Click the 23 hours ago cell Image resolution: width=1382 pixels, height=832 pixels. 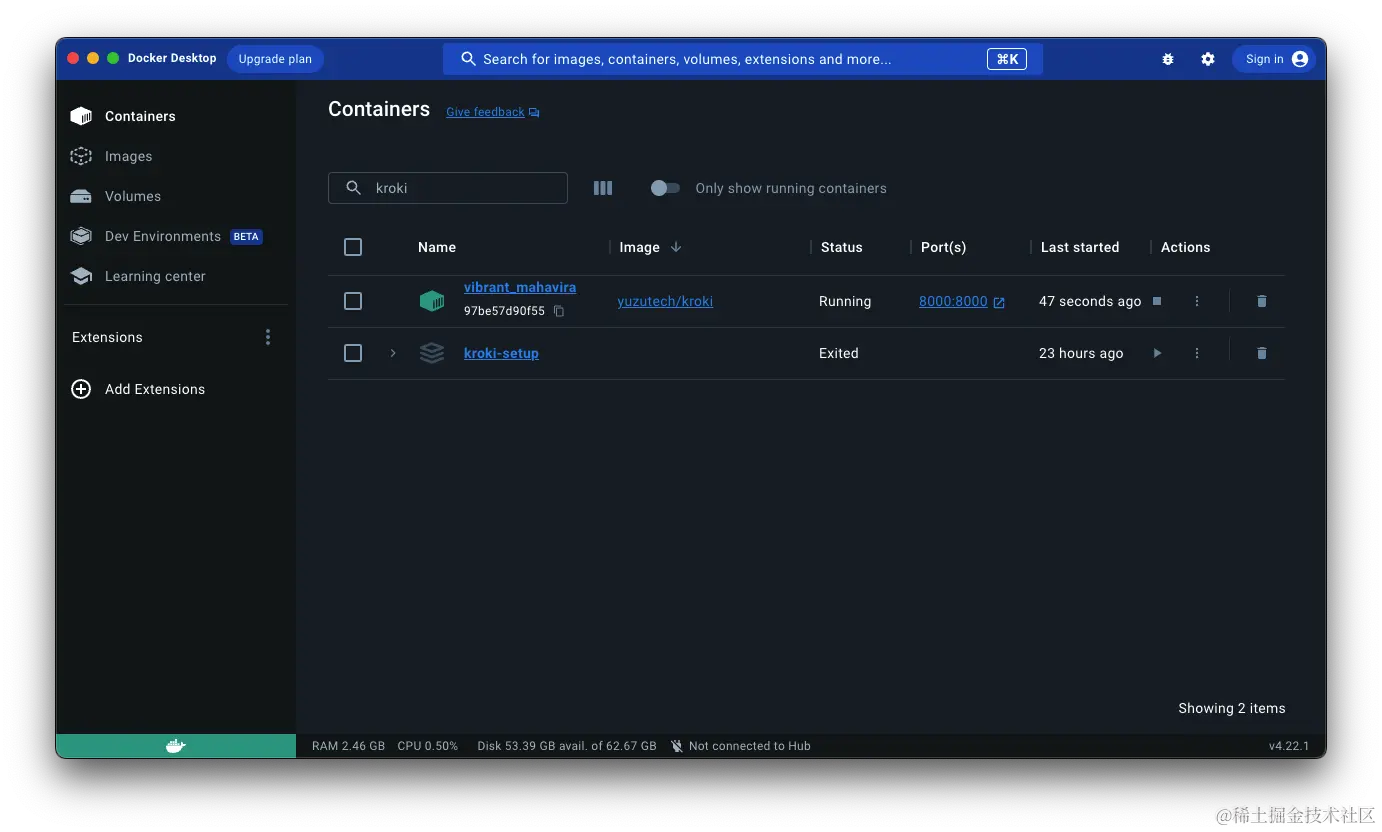(1081, 353)
